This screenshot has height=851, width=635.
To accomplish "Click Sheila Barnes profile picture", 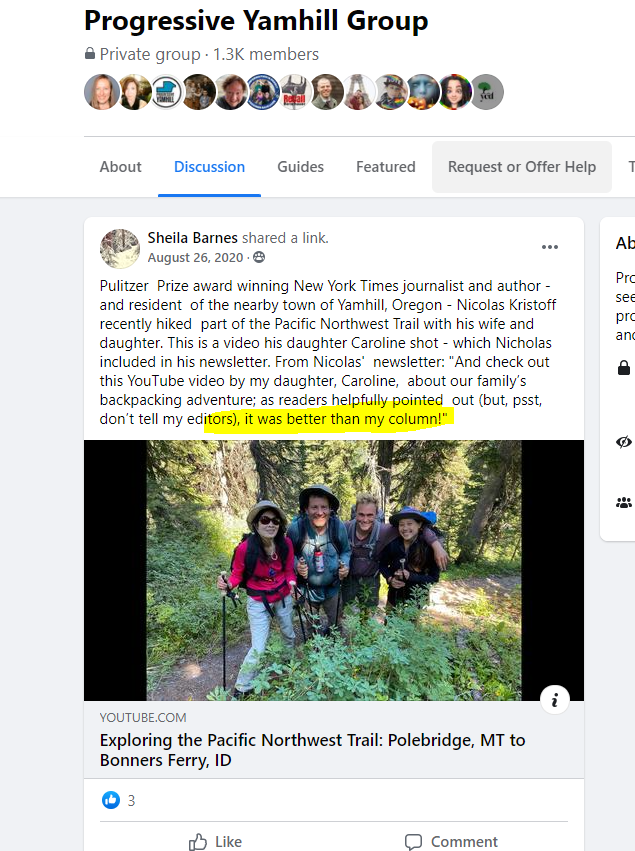I will pos(120,249).
